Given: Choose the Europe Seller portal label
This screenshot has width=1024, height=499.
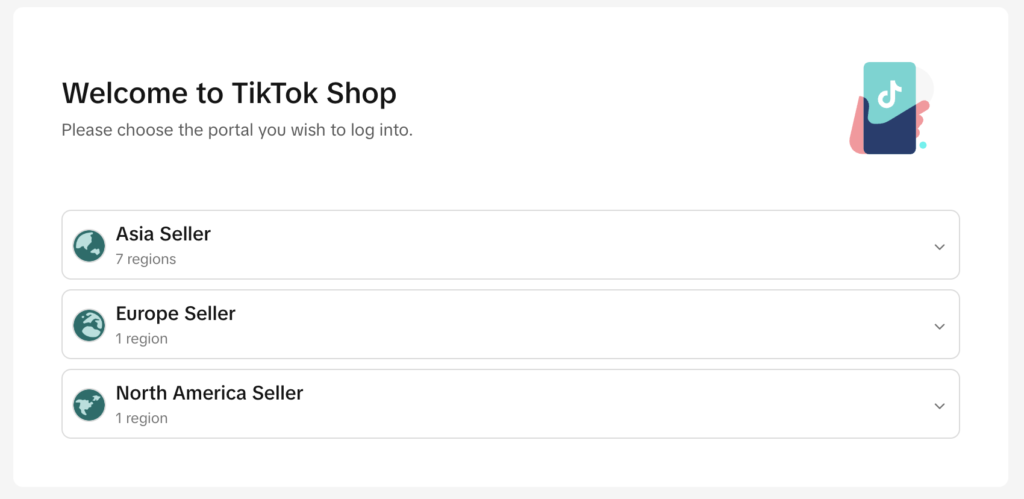Looking at the screenshot, I should click(x=175, y=314).
